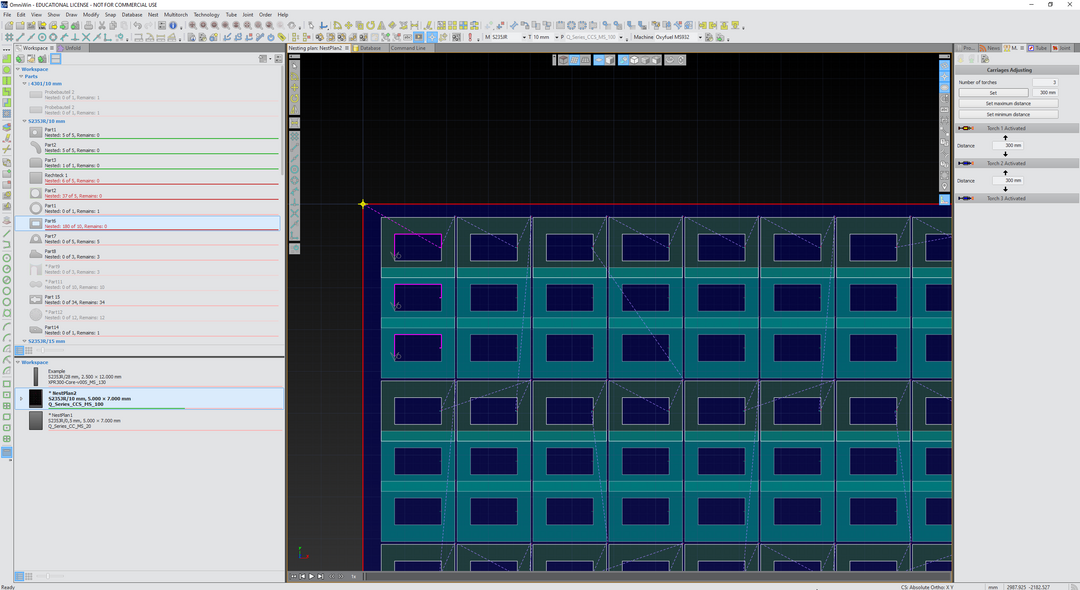
Task: Toggle the highlighted flat view icon in viewport toolbar
Action: coord(599,60)
